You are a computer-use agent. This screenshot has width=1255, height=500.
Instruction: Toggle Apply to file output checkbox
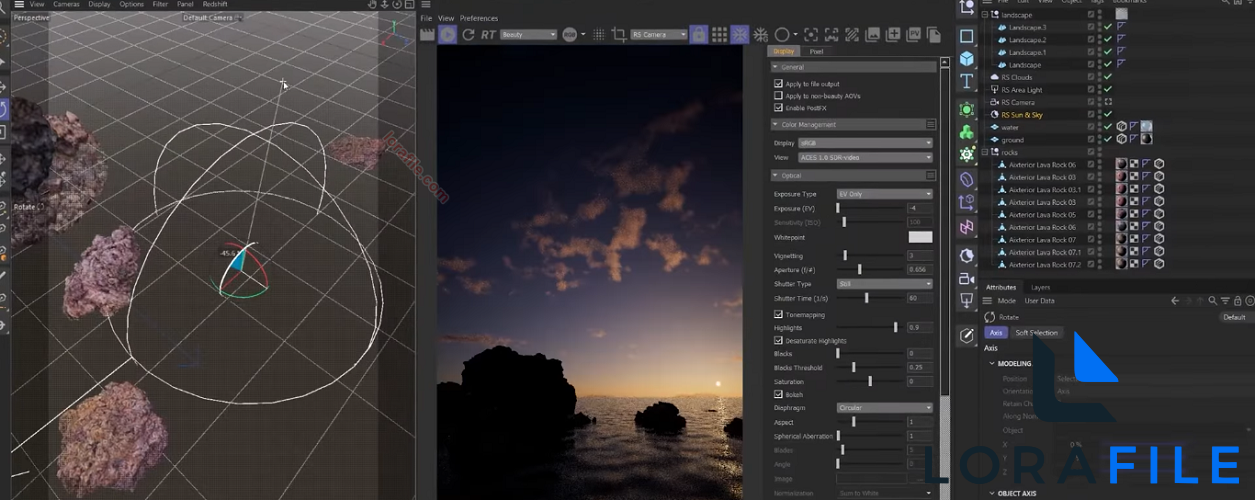[x=778, y=84]
